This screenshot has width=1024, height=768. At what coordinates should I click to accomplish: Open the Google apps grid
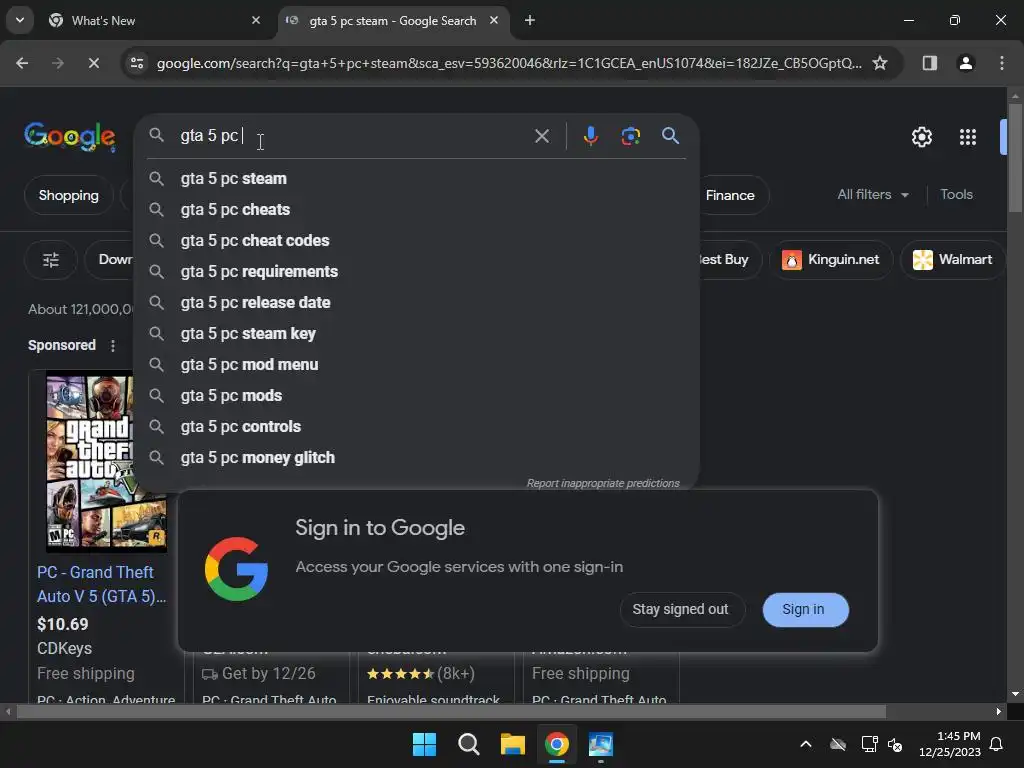point(967,137)
